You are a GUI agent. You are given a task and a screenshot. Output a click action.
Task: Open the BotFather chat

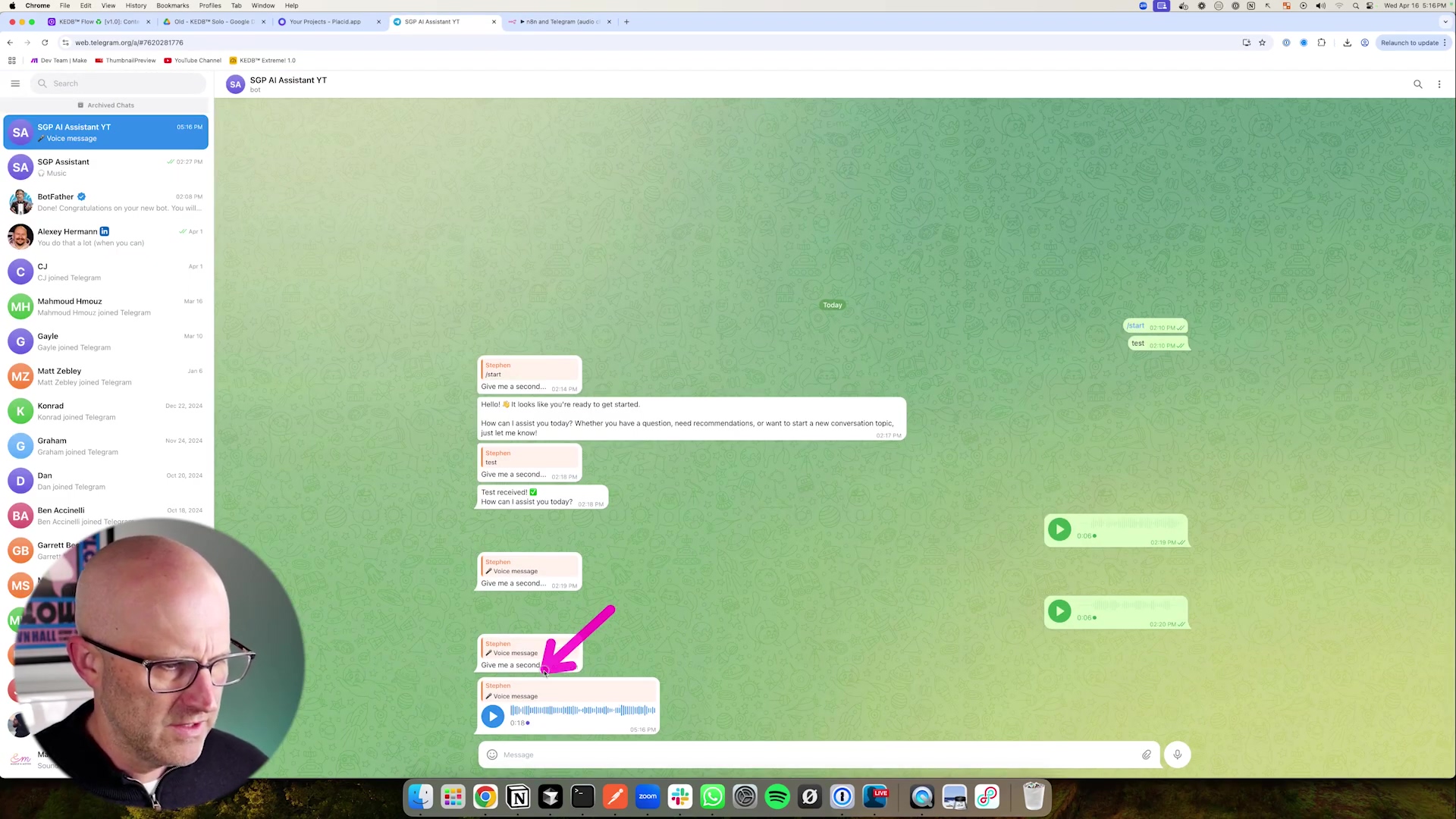coord(106,202)
